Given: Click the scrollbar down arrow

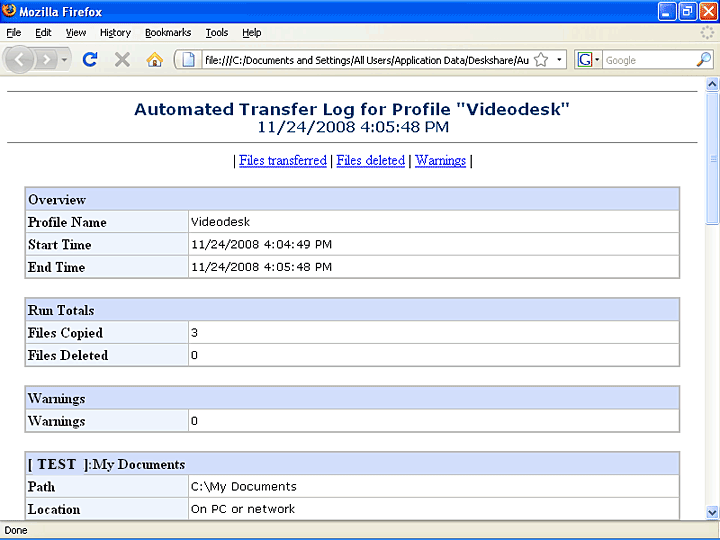Looking at the screenshot, I should point(712,512).
